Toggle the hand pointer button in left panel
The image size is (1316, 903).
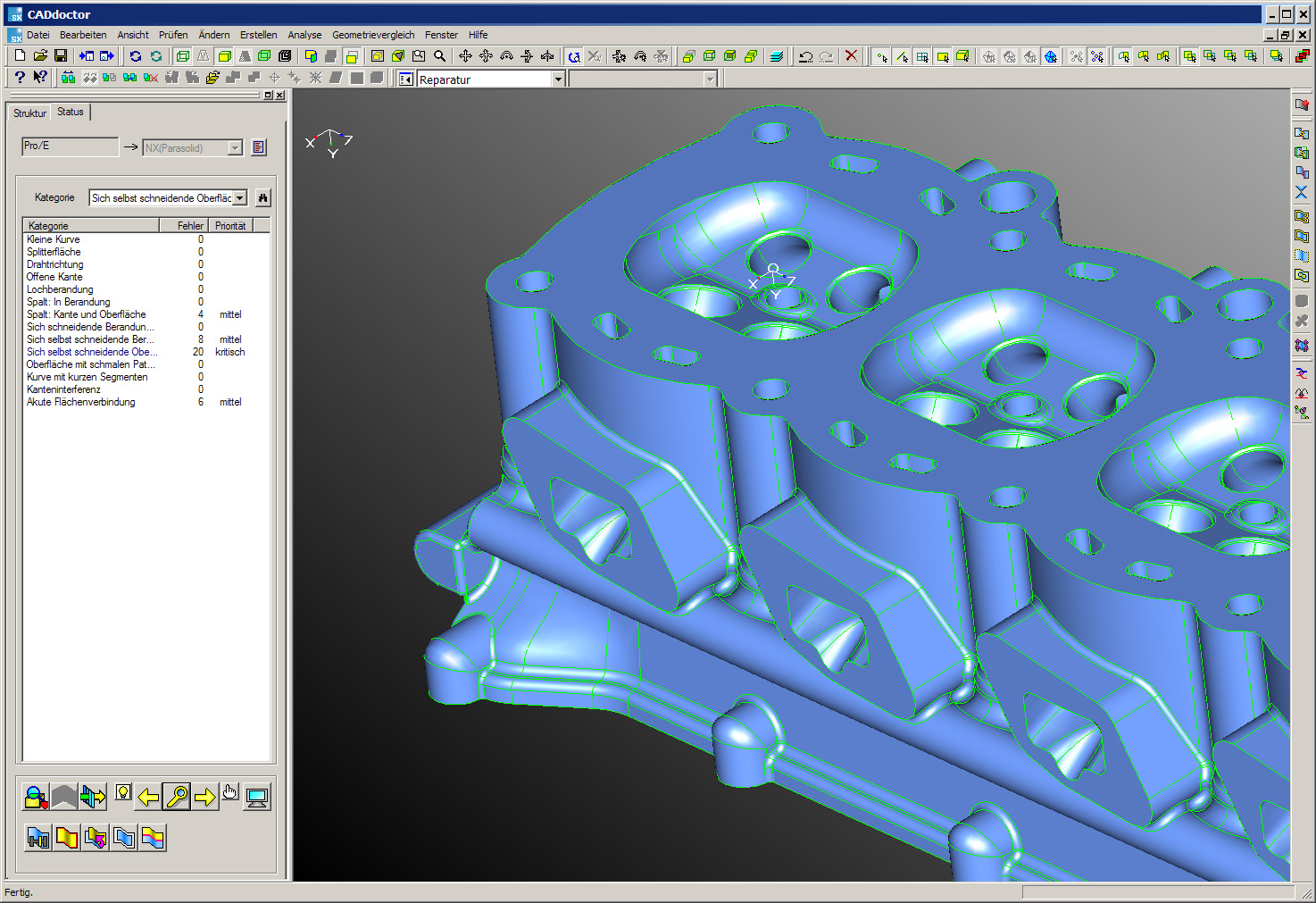point(230,792)
